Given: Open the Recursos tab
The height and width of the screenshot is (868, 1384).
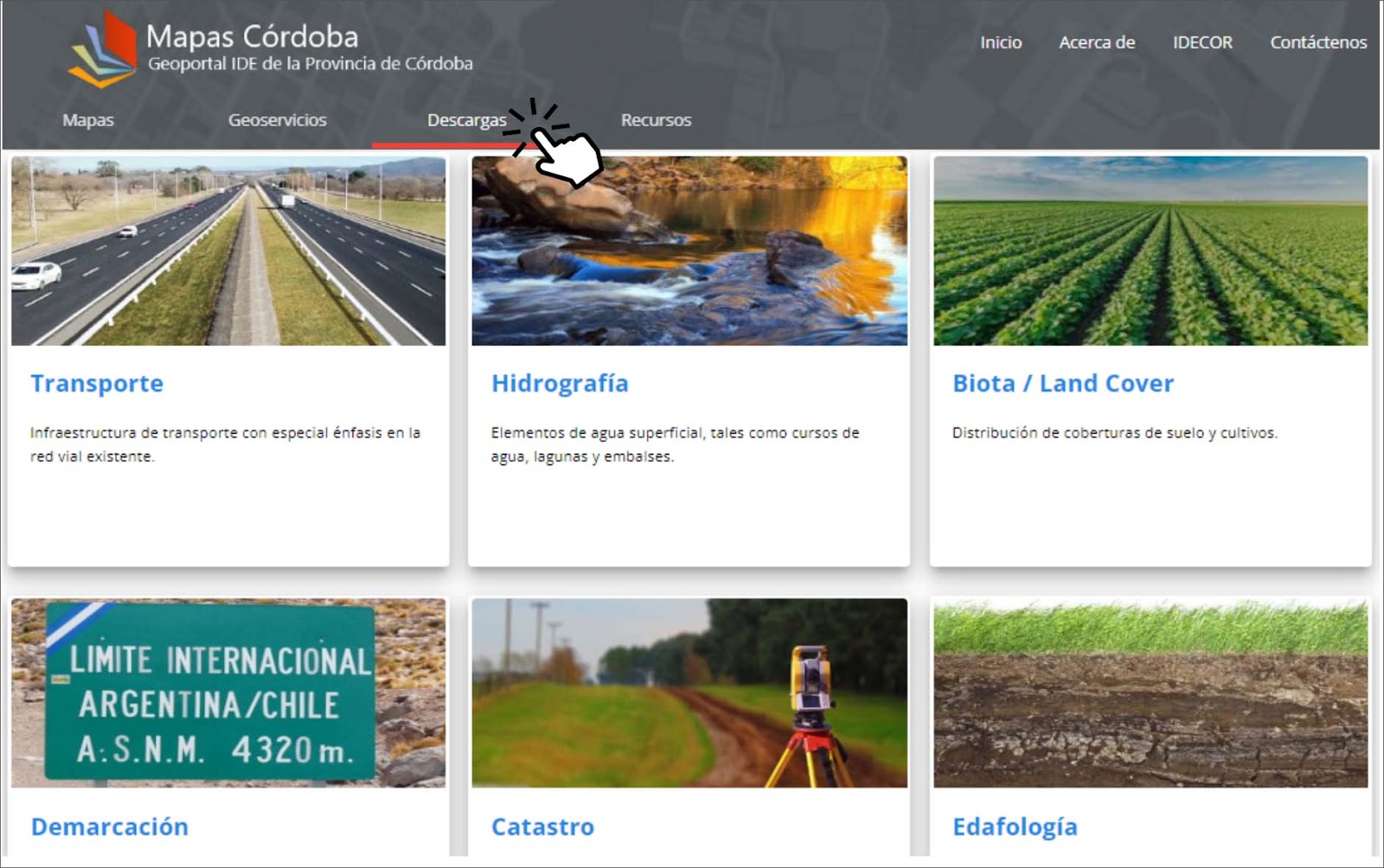Looking at the screenshot, I should (x=656, y=120).
